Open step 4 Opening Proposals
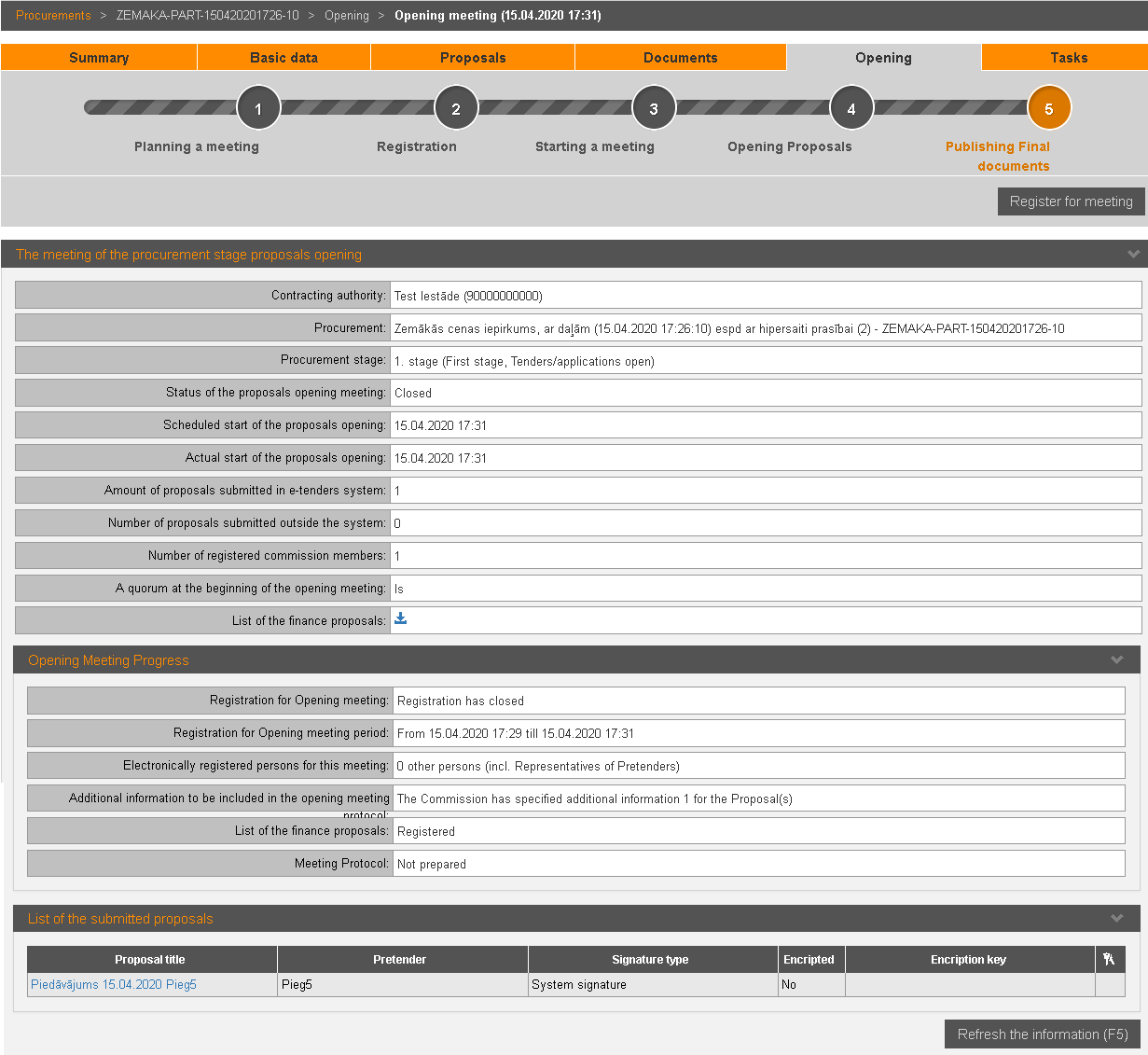The image size is (1148, 1055). [x=851, y=109]
